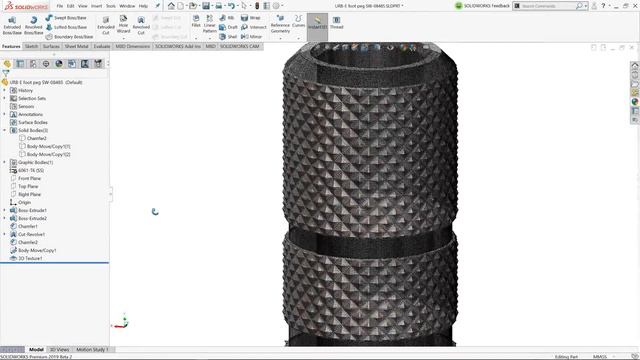Open SOLIDWORKS Feedback button
The width and height of the screenshot is (640, 360).
pos(482,6)
